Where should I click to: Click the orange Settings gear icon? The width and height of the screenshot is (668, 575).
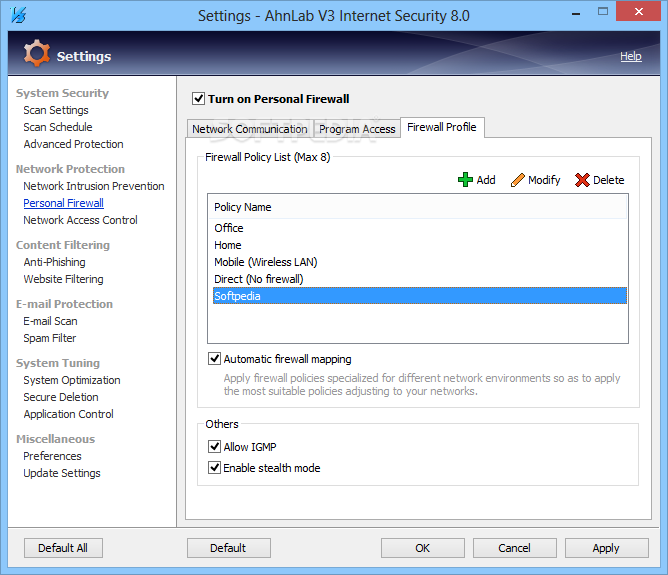coord(37,53)
